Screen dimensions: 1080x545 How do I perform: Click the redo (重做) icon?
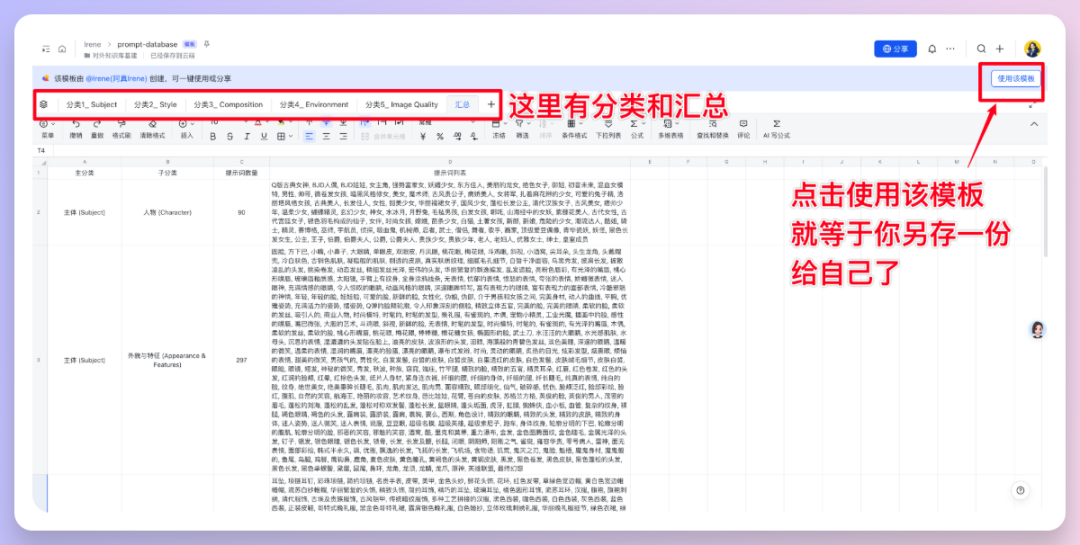[97, 124]
